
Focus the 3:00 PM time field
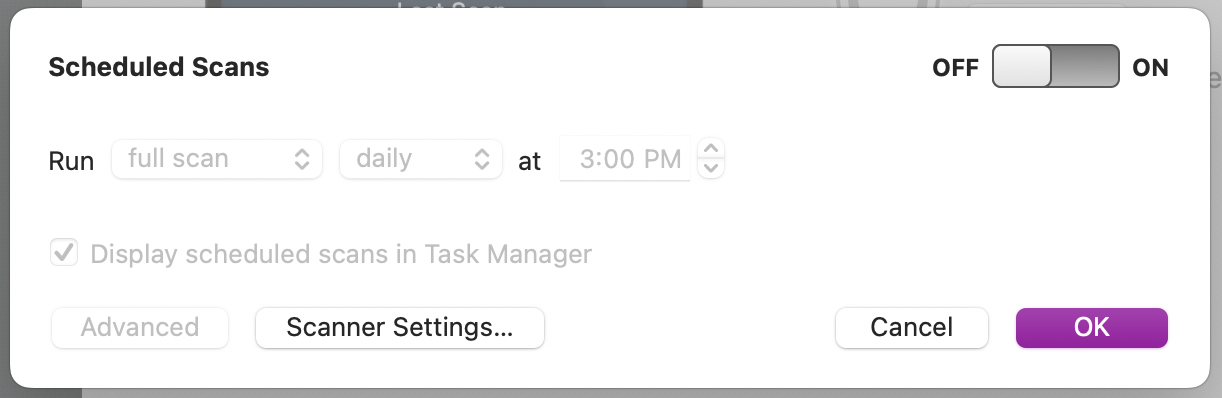click(x=625, y=159)
